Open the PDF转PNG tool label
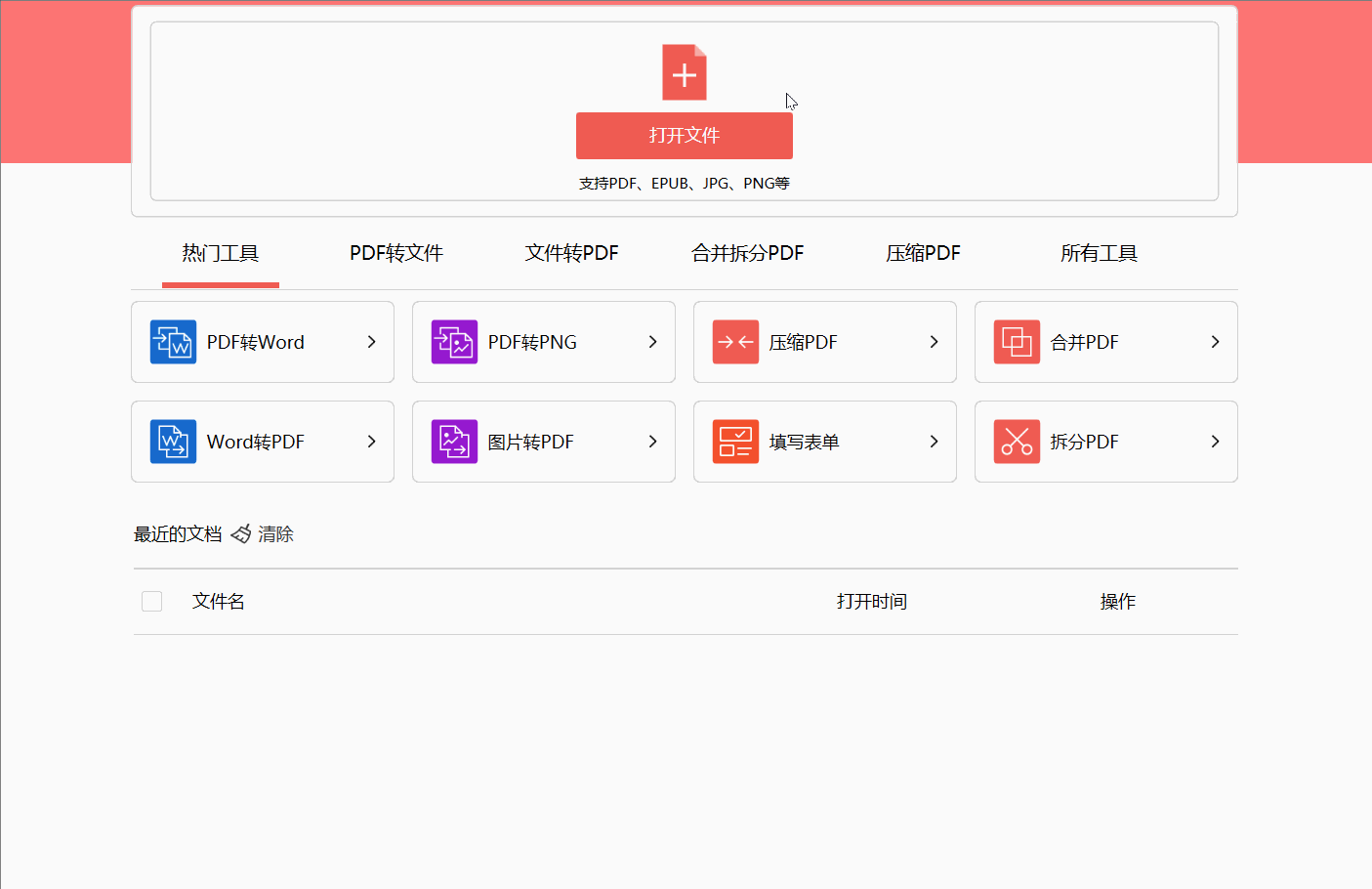Viewport: 1372px width, 889px height. [532, 343]
